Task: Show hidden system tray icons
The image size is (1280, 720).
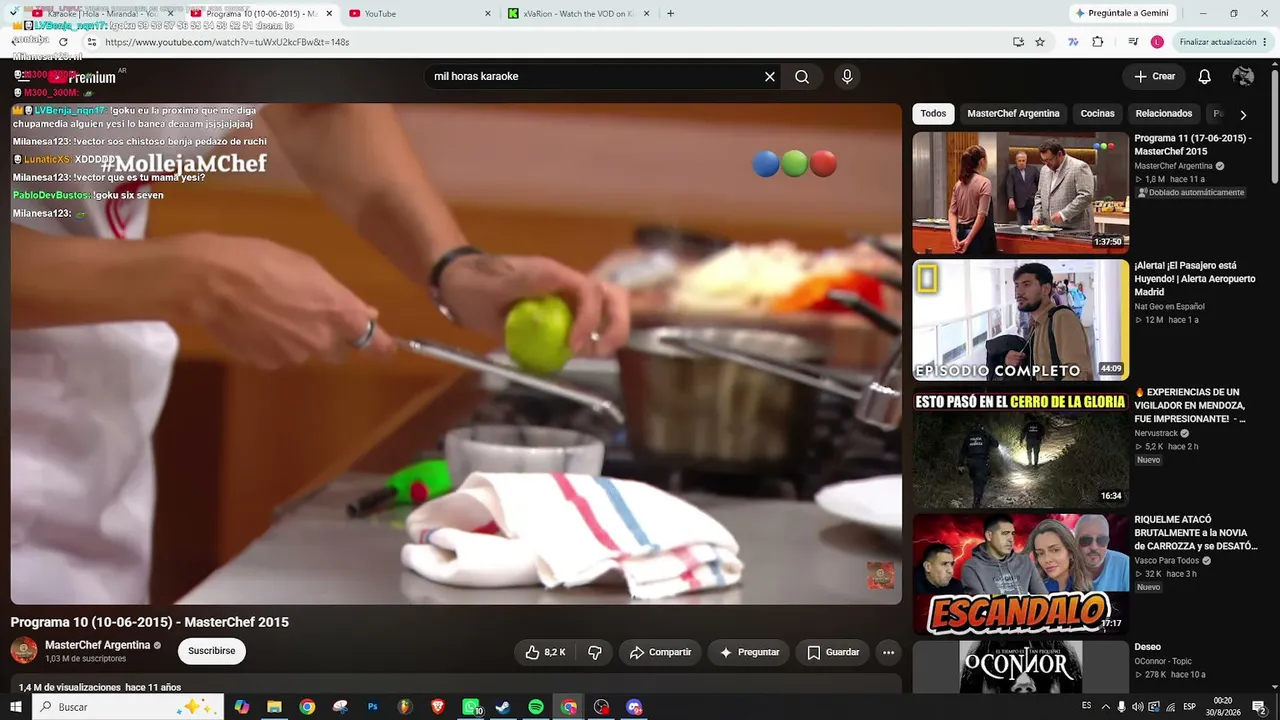Action: tap(1105, 707)
